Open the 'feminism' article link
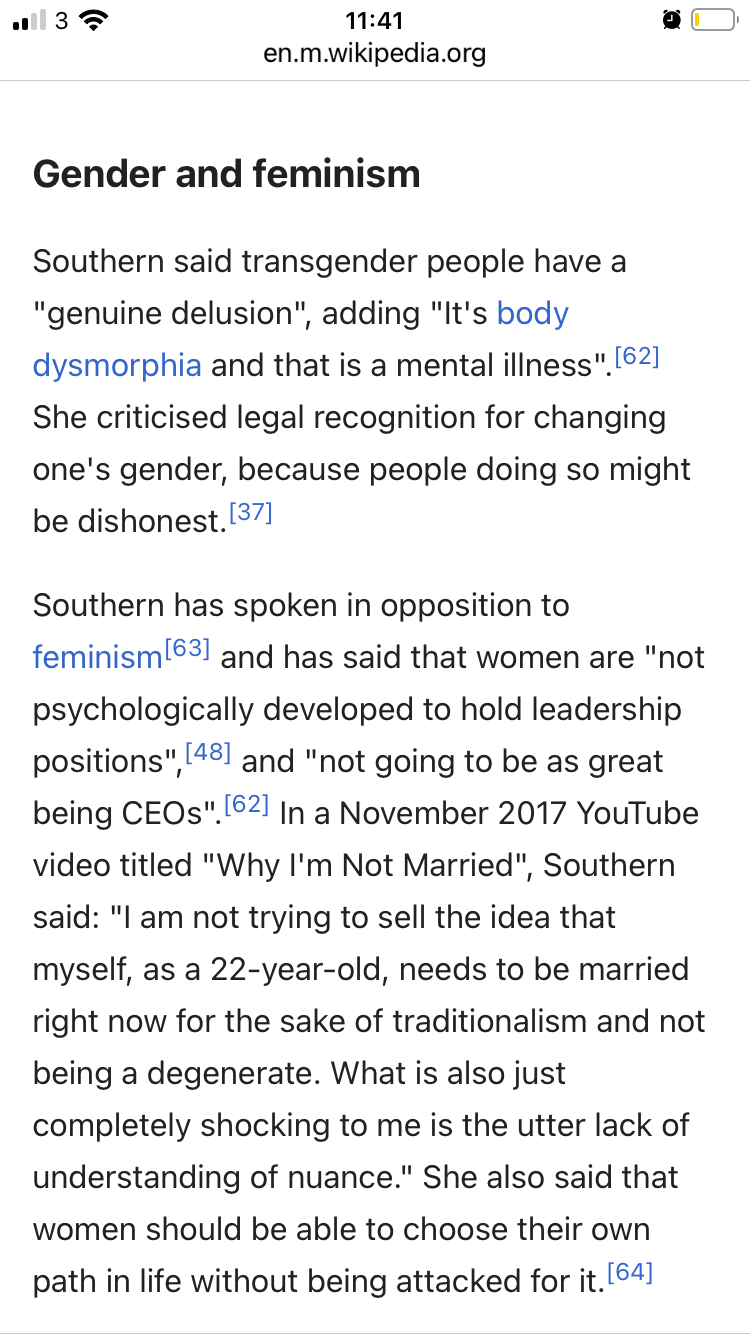Viewport: 750px width, 1334px height. pos(97,657)
